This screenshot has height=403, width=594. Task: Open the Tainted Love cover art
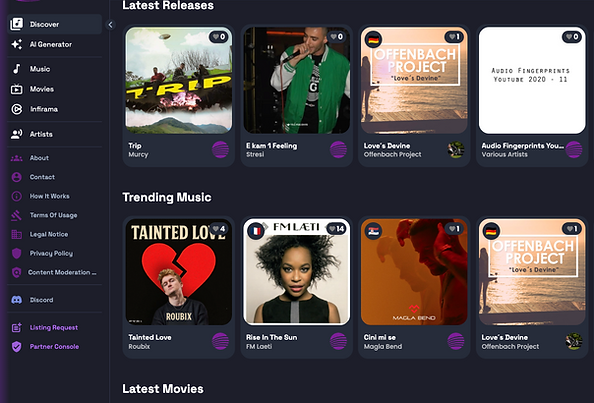[x=179, y=272]
